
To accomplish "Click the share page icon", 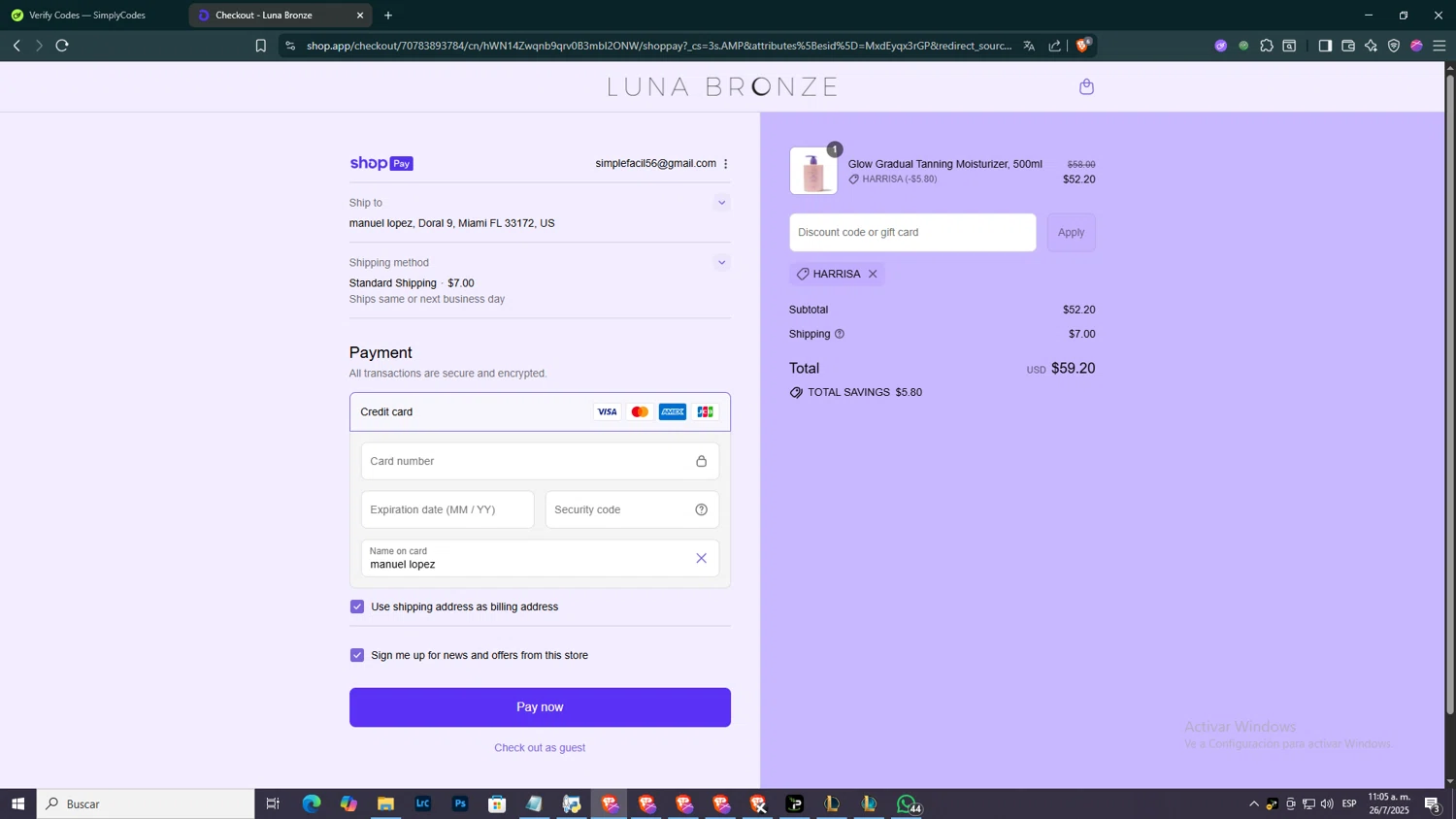I will click(1055, 46).
